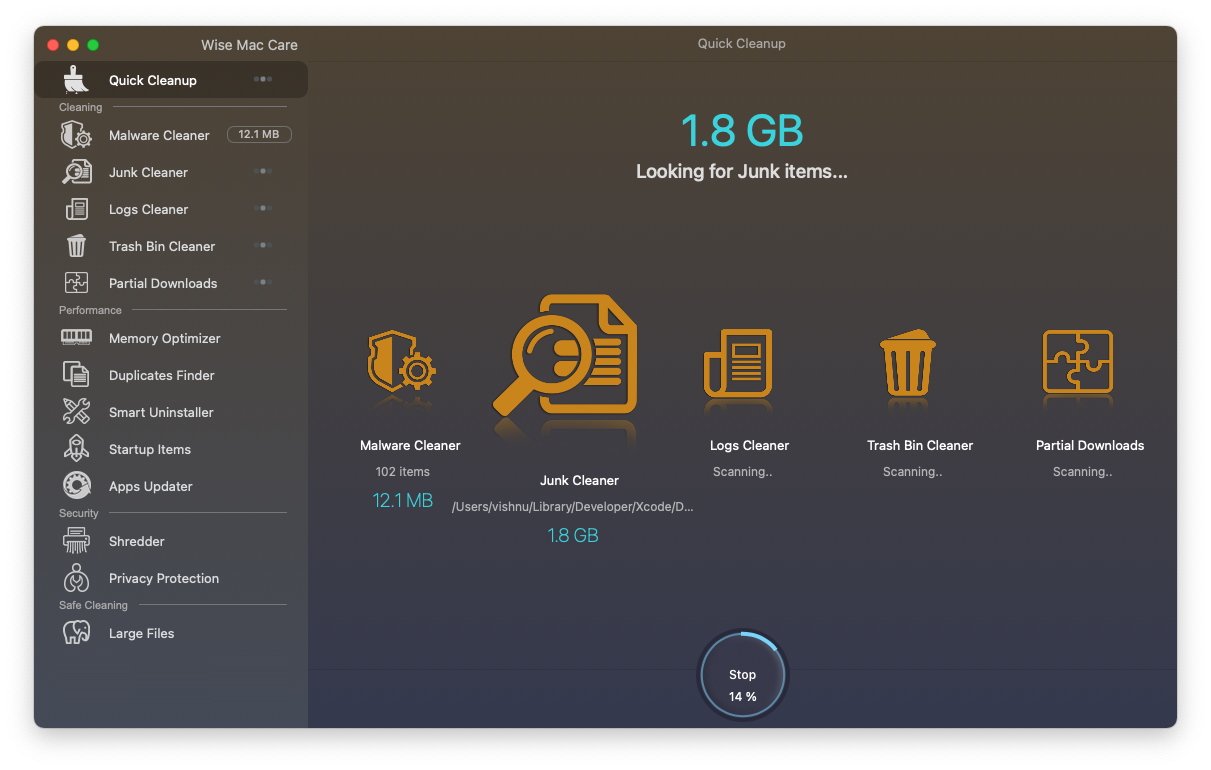Click the large orange Partial Downloads puzzle icon
This screenshot has height=770, width=1211.
pyautogui.click(x=1078, y=361)
